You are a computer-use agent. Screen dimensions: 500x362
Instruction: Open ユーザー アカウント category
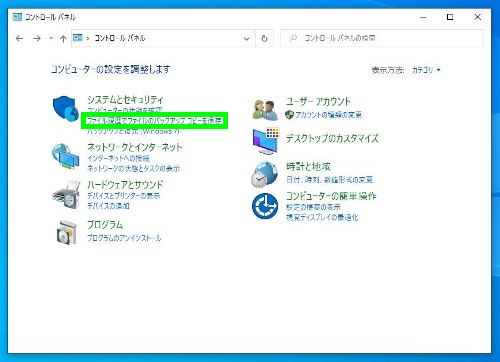coord(318,101)
